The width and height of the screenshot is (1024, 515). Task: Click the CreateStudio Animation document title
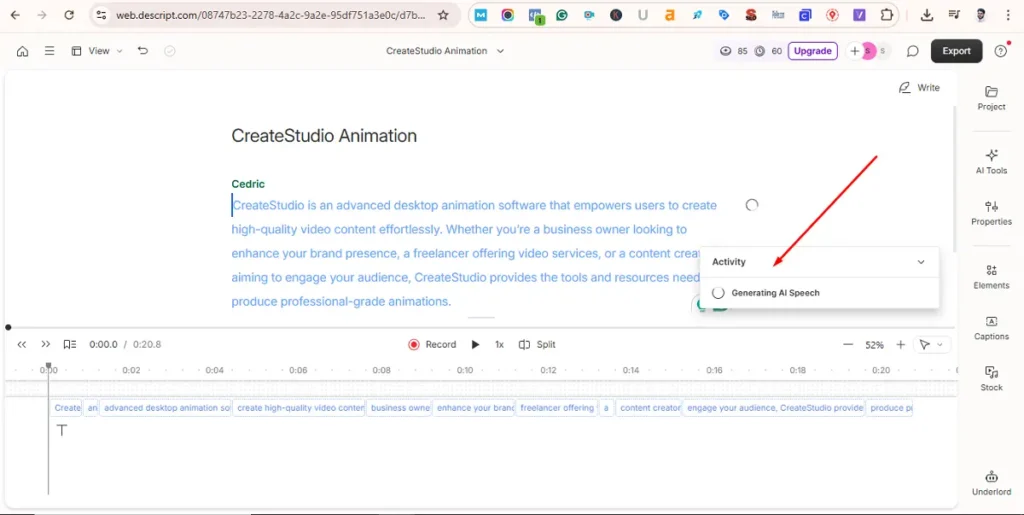pyautogui.click(x=324, y=136)
